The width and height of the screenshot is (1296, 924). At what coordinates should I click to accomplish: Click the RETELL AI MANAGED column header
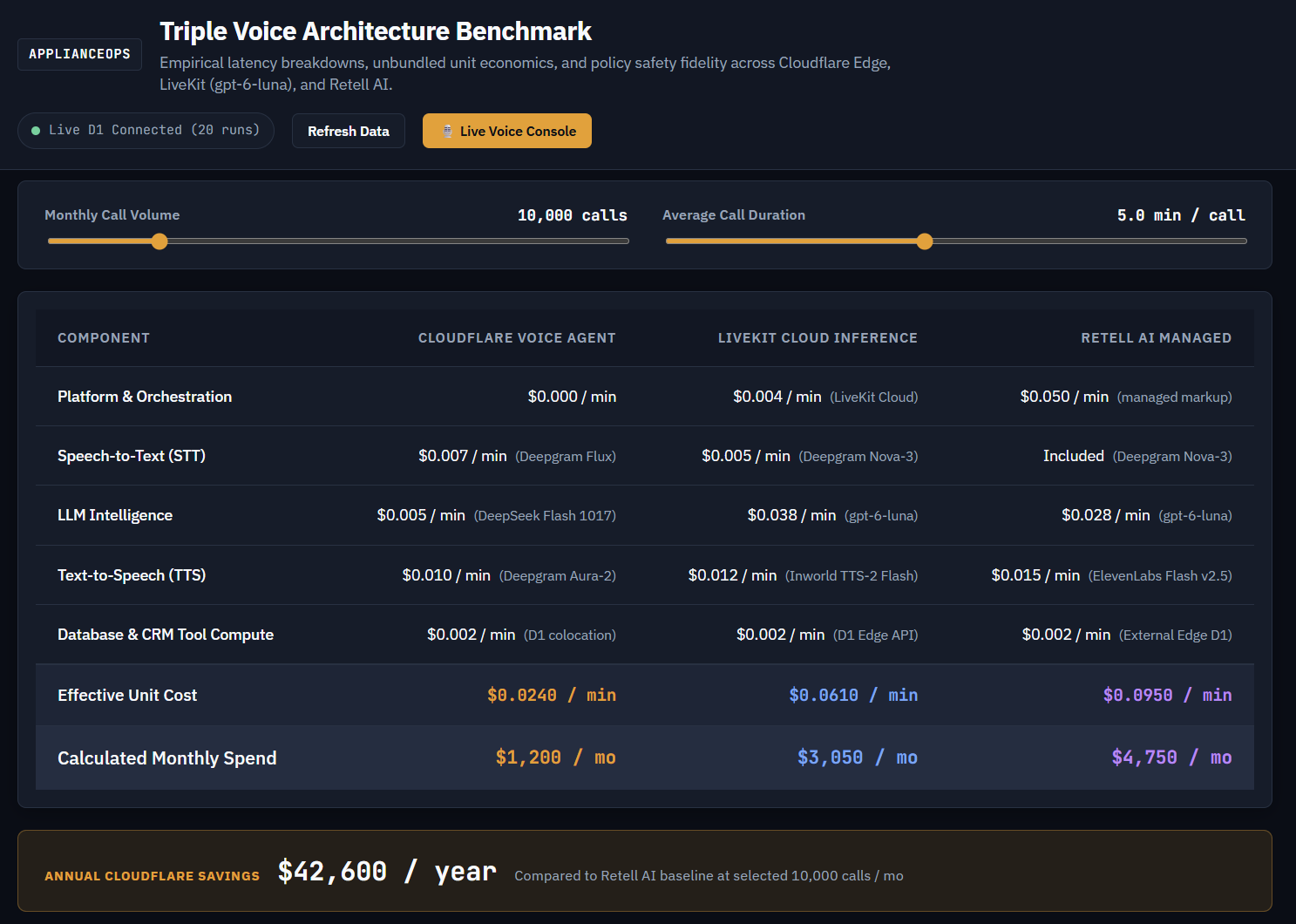[1157, 338]
